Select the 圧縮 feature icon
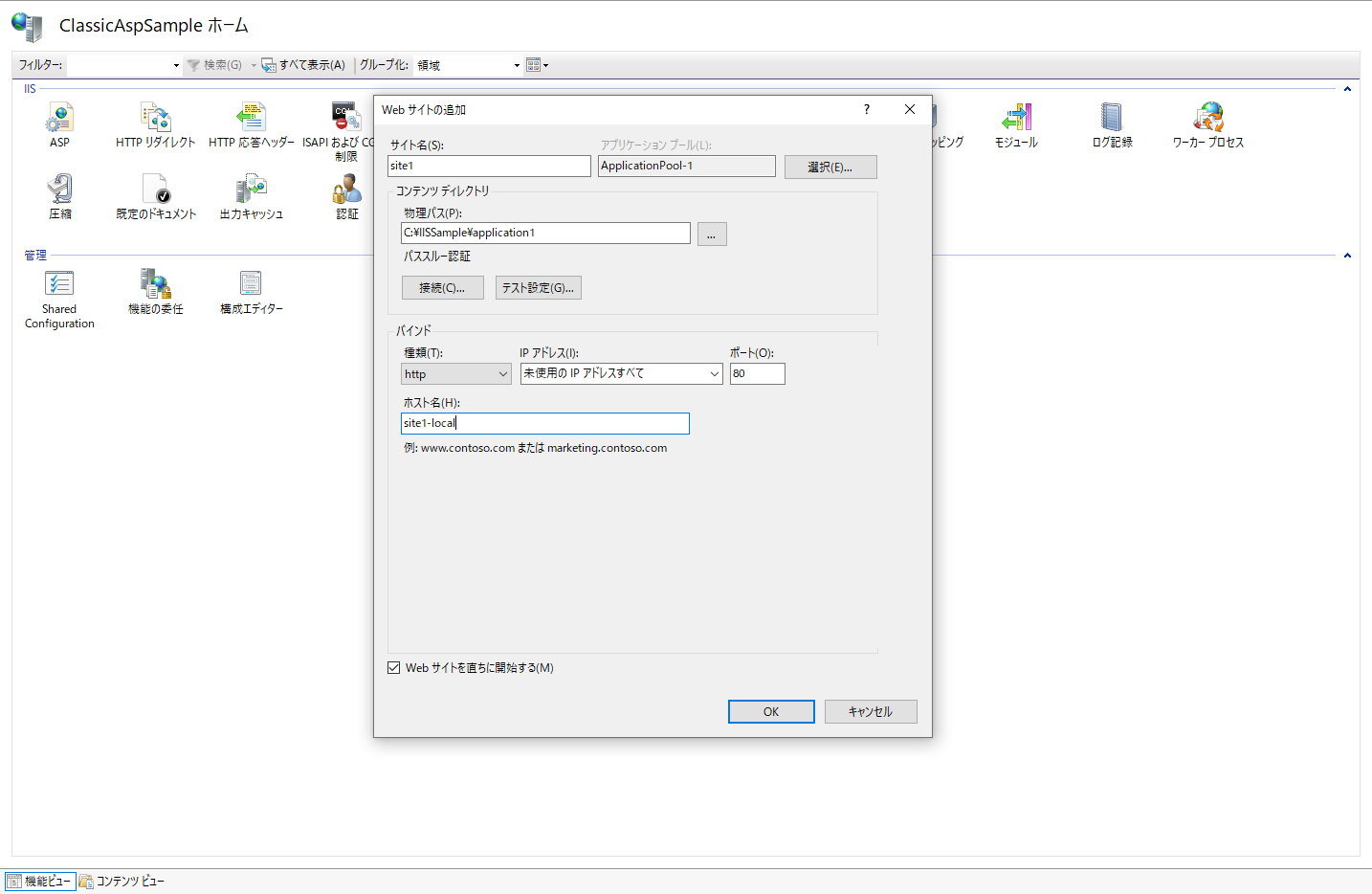1372x894 pixels. [x=59, y=196]
